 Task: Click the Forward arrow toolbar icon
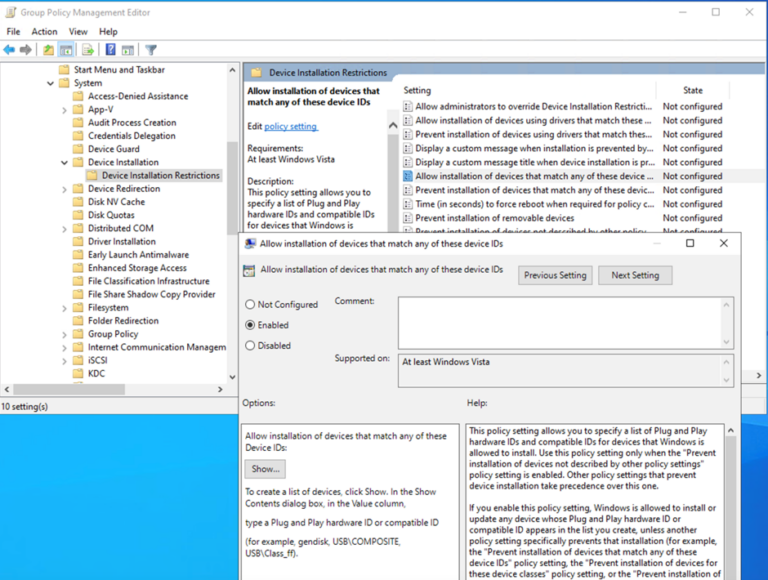[25, 50]
